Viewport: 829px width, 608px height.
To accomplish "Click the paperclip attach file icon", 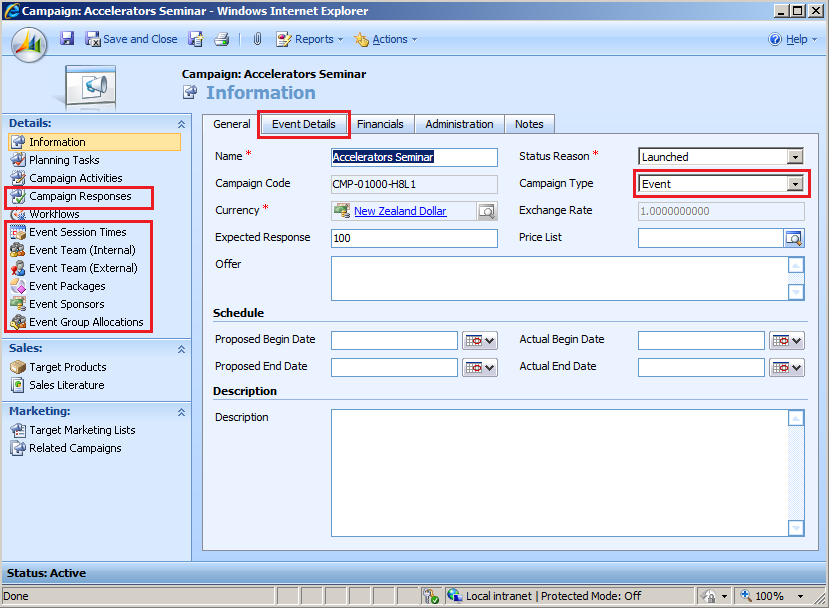I will [256, 39].
